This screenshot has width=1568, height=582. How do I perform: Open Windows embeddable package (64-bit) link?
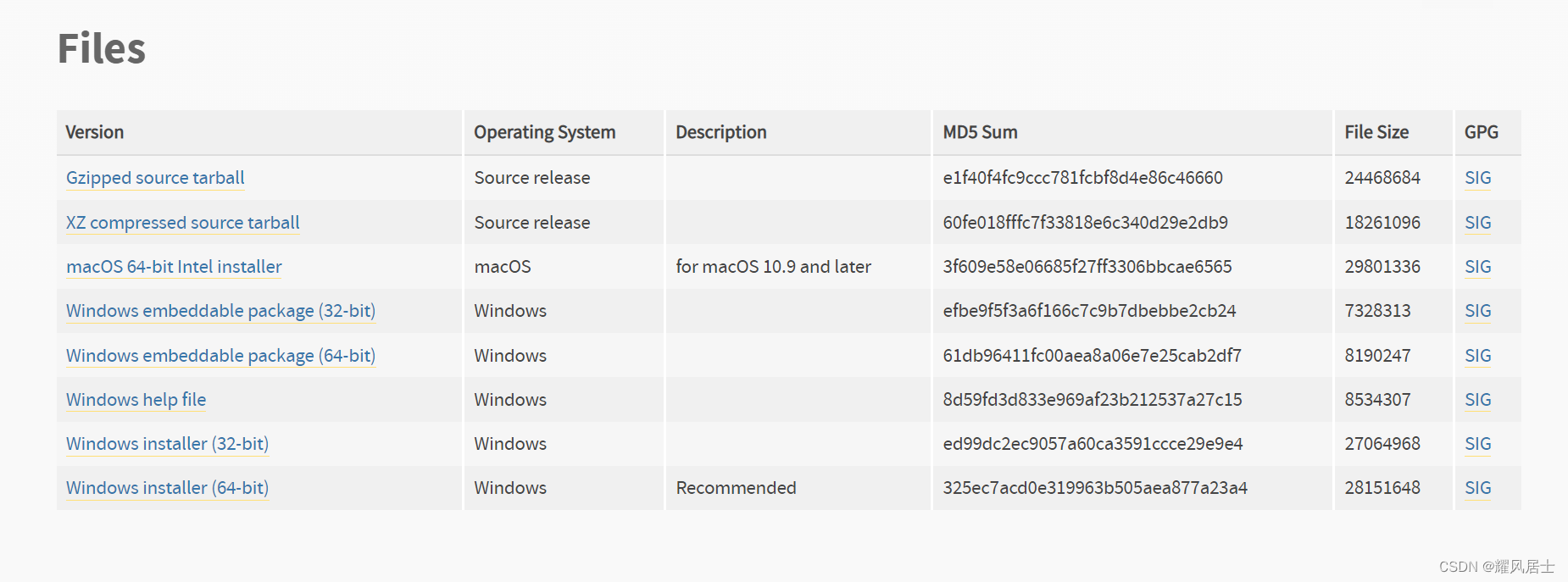pos(220,356)
